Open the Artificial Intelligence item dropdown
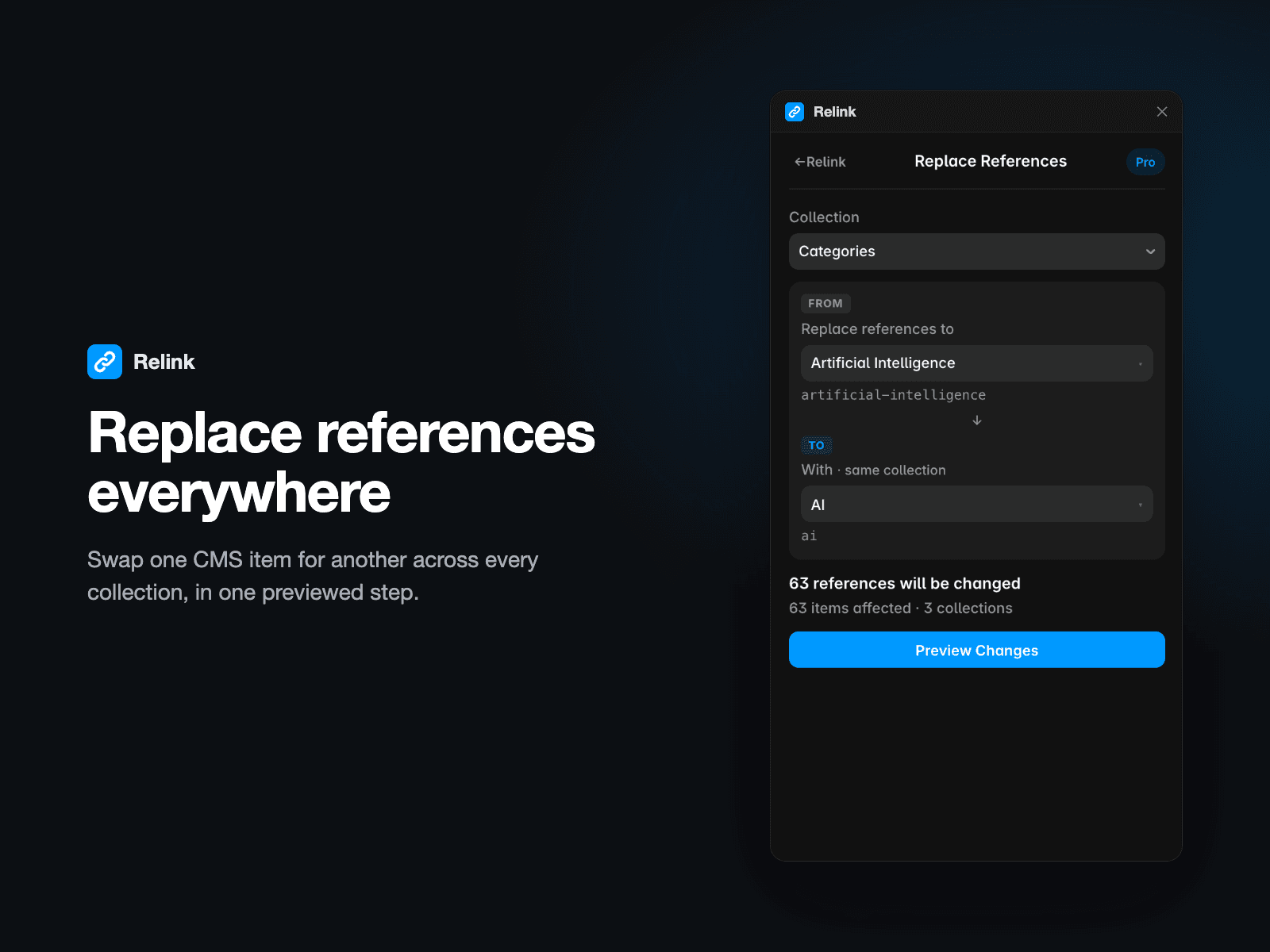Image resolution: width=1270 pixels, height=952 pixels. tap(977, 363)
